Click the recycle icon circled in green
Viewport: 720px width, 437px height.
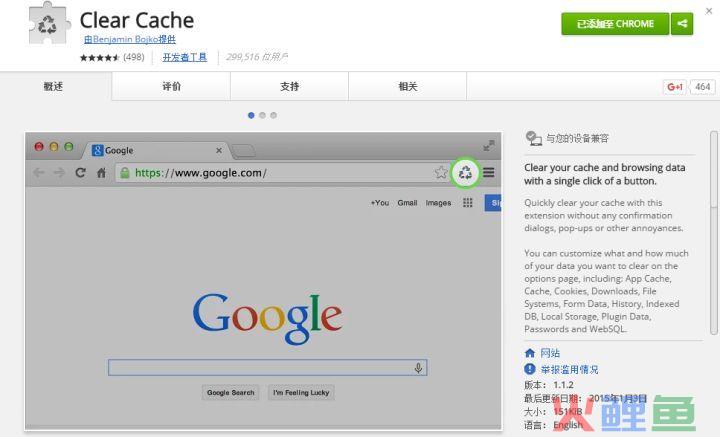465,173
